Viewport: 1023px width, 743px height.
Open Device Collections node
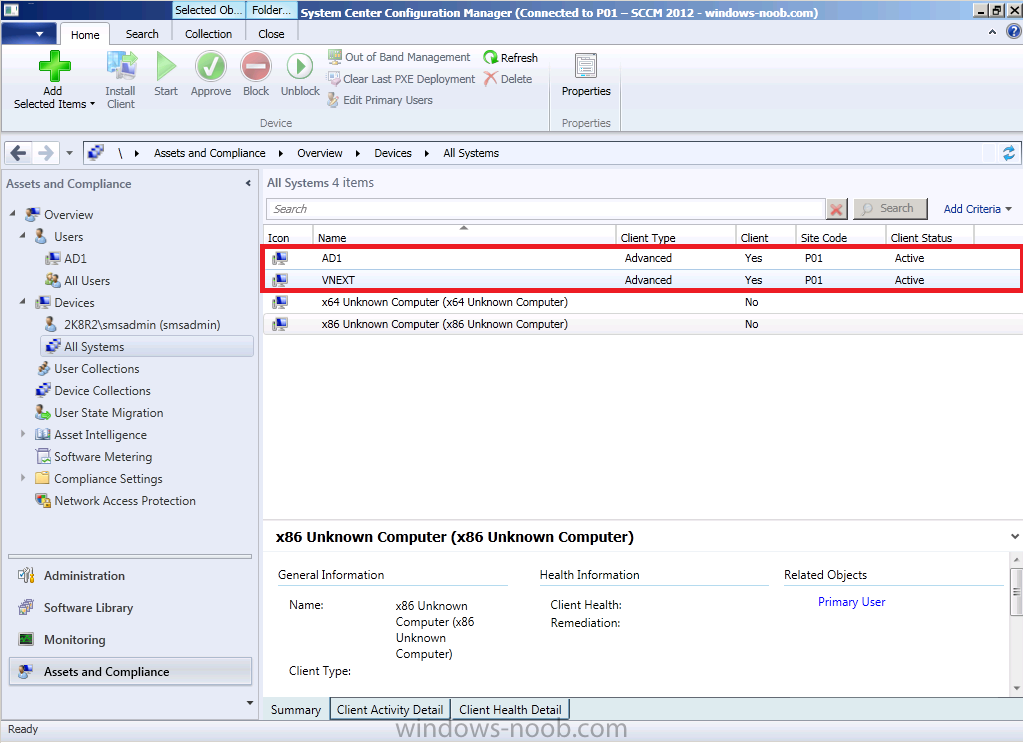pyautogui.click(x=93, y=391)
